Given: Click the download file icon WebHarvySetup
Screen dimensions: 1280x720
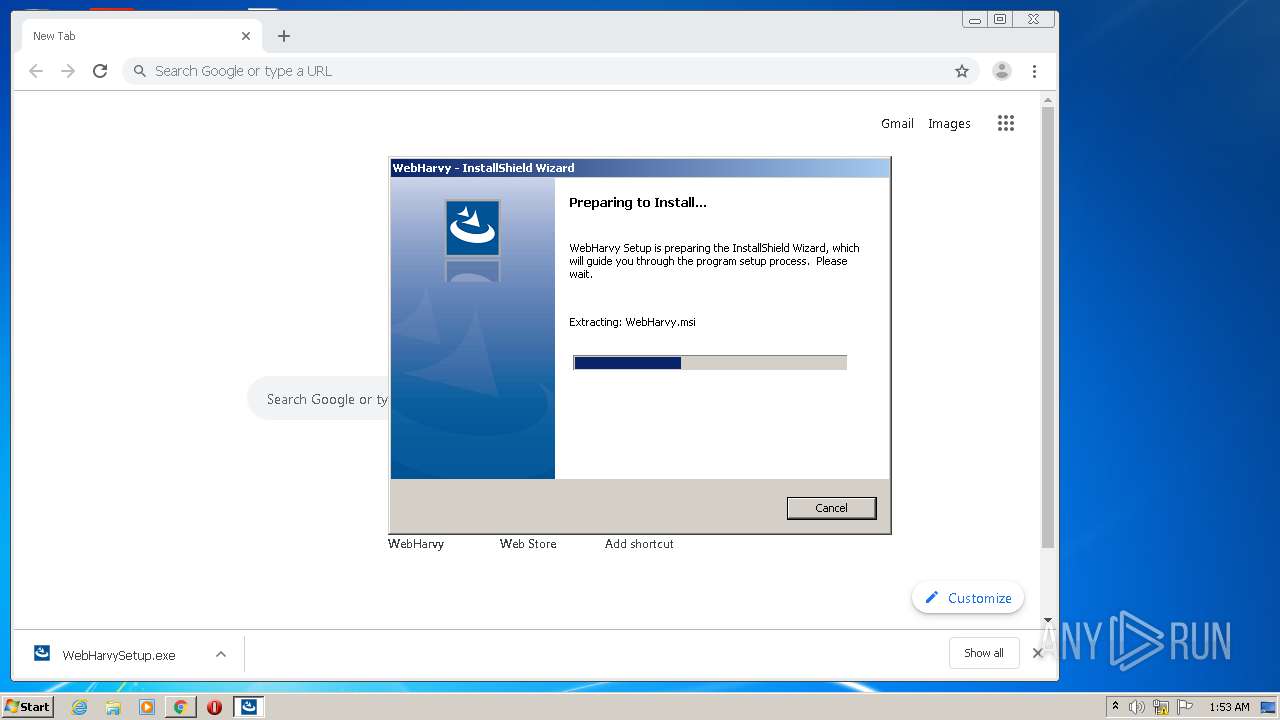Looking at the screenshot, I should click(x=42, y=653).
